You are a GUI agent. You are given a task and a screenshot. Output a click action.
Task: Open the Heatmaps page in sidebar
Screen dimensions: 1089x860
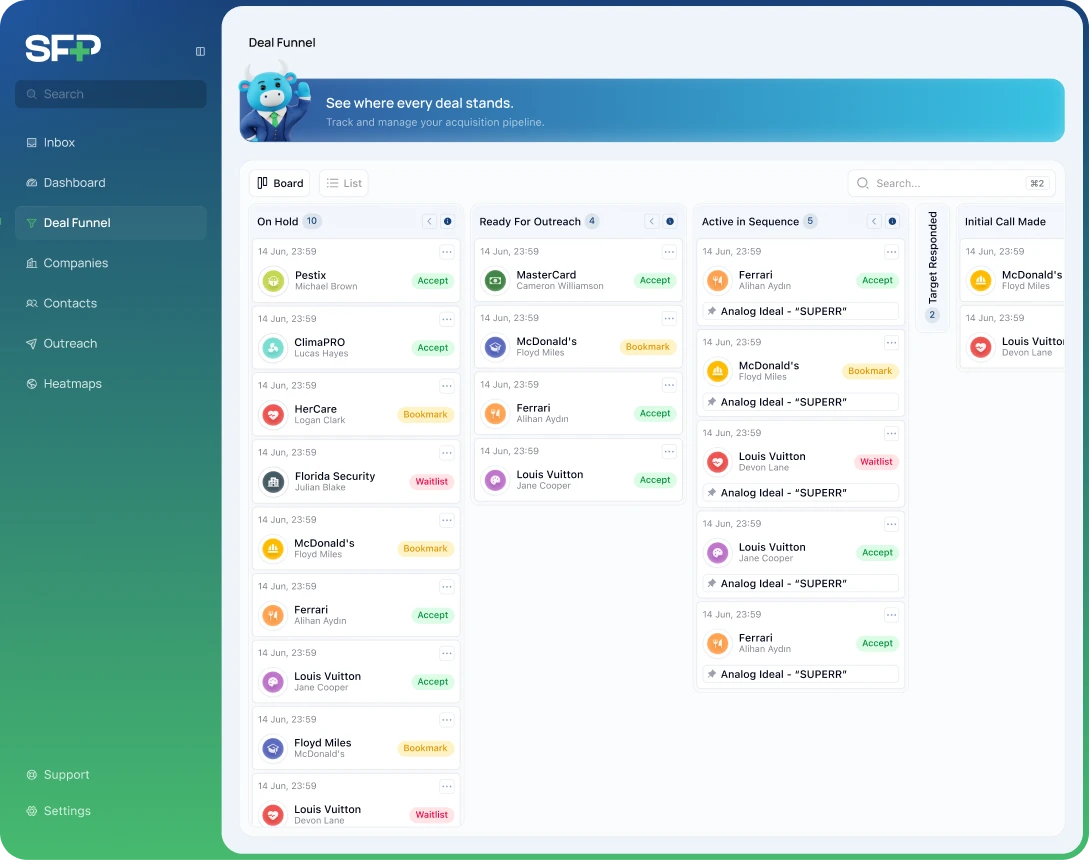coord(72,384)
